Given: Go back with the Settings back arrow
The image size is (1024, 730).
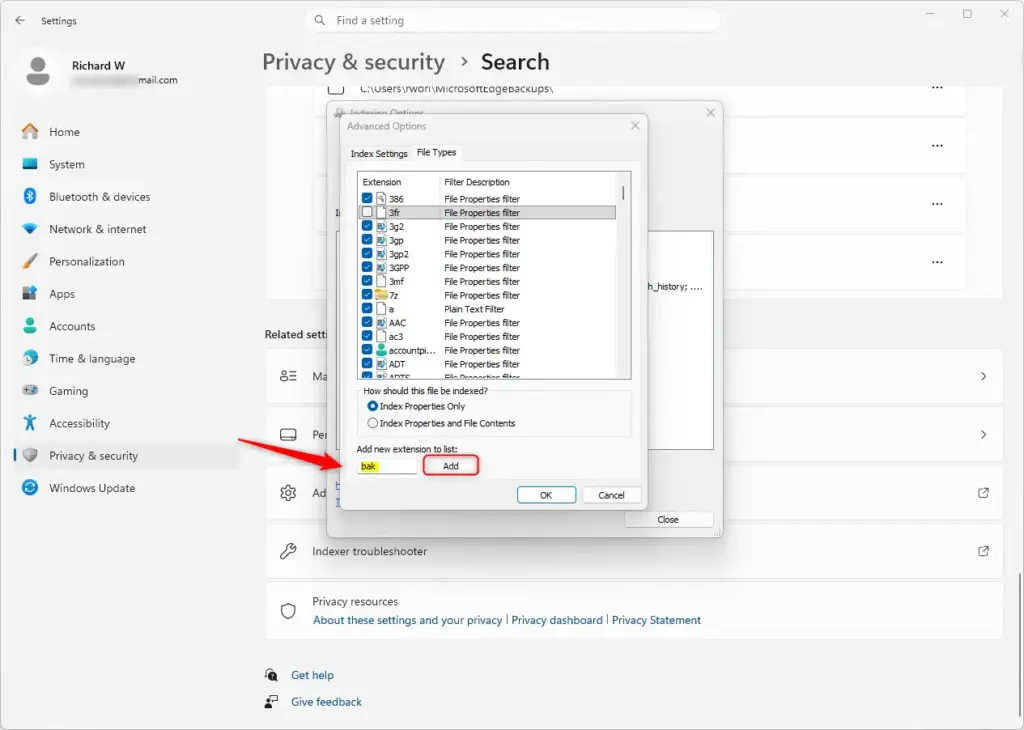Looking at the screenshot, I should coord(20,20).
